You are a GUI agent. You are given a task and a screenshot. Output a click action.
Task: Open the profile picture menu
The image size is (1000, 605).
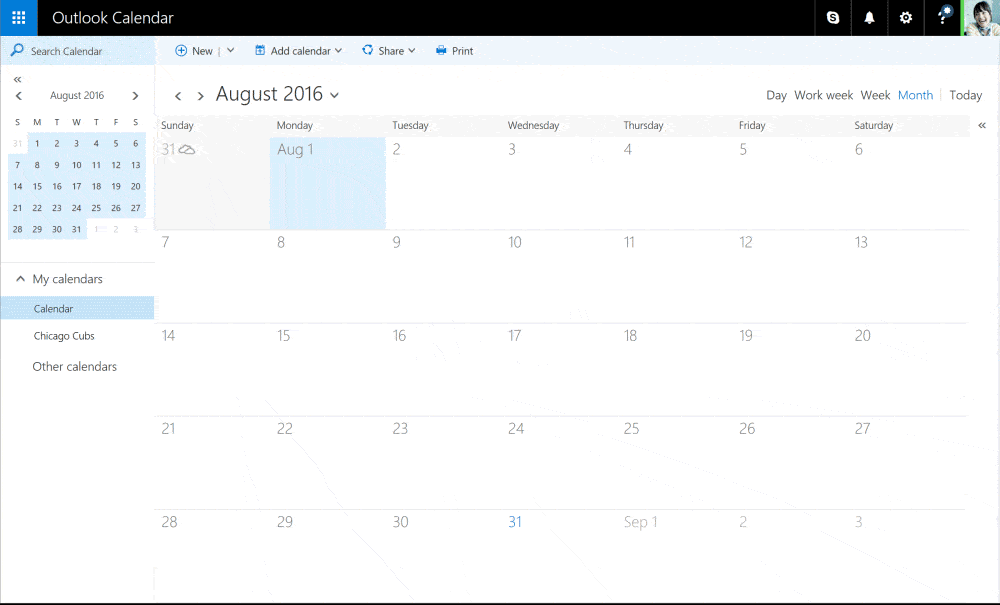[981, 18]
